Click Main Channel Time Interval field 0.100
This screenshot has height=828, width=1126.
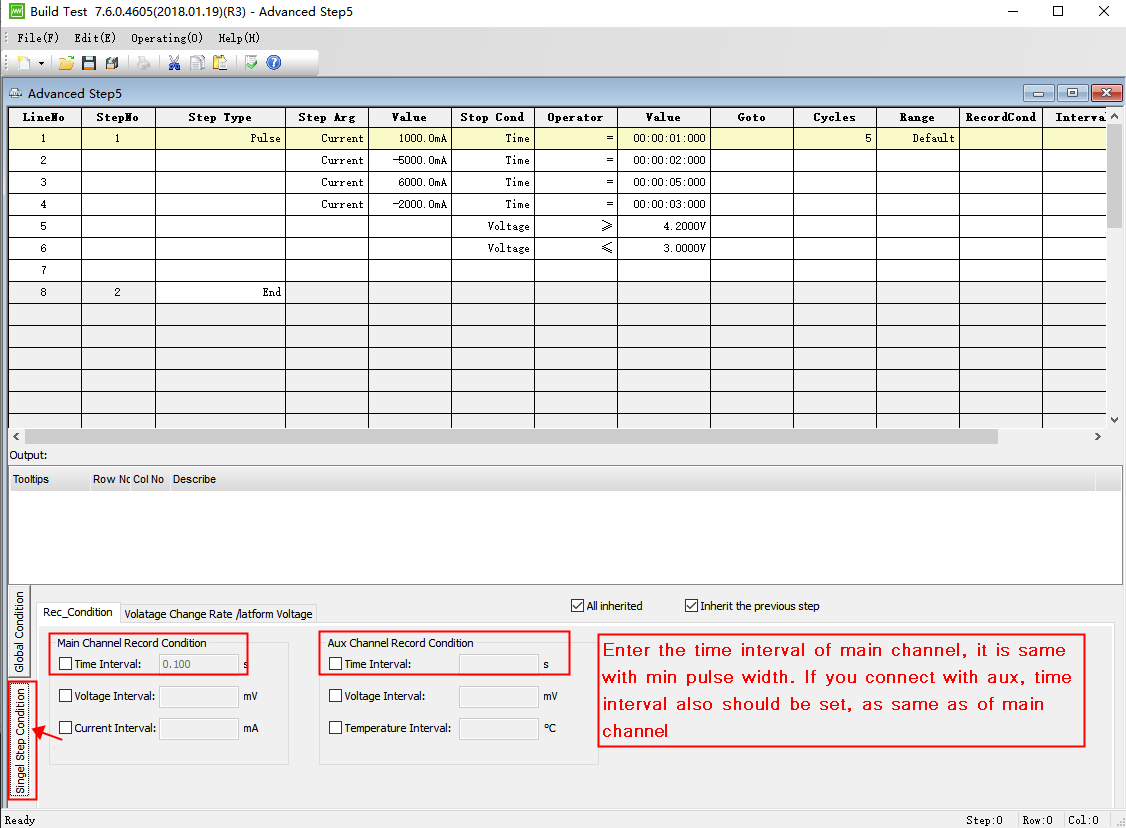coord(199,664)
